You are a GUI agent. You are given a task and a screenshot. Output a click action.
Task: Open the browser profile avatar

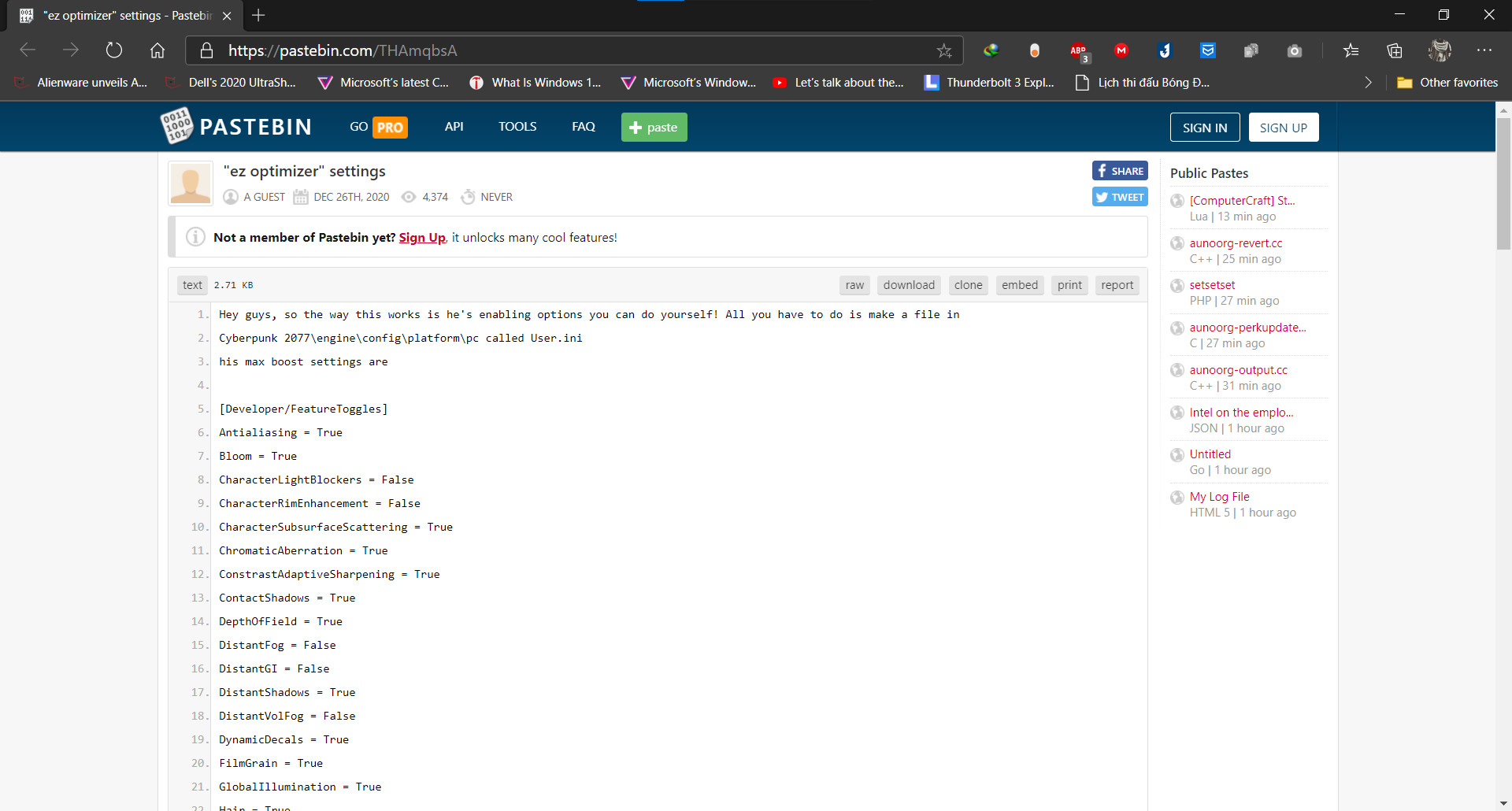pos(1440,50)
